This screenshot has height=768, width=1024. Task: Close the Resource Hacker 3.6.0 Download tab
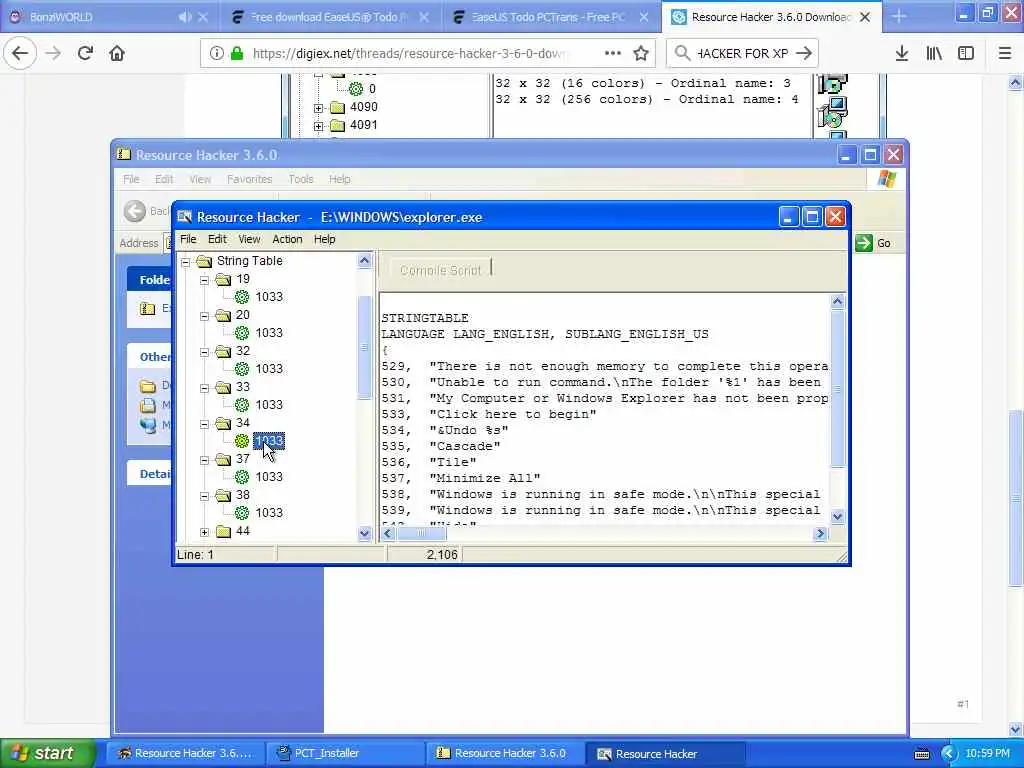click(865, 17)
